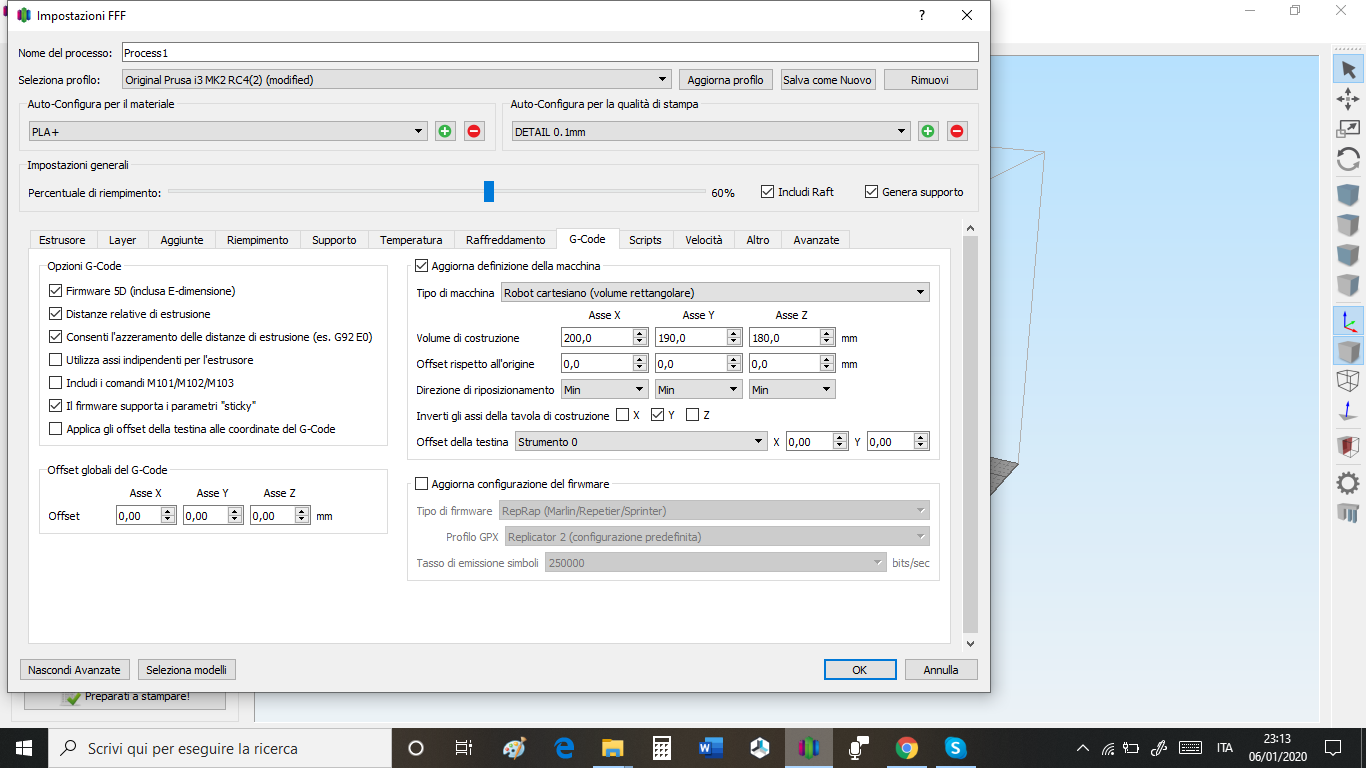1366x768 pixels.
Task: Open the Riempimento tab
Action: click(x=257, y=240)
